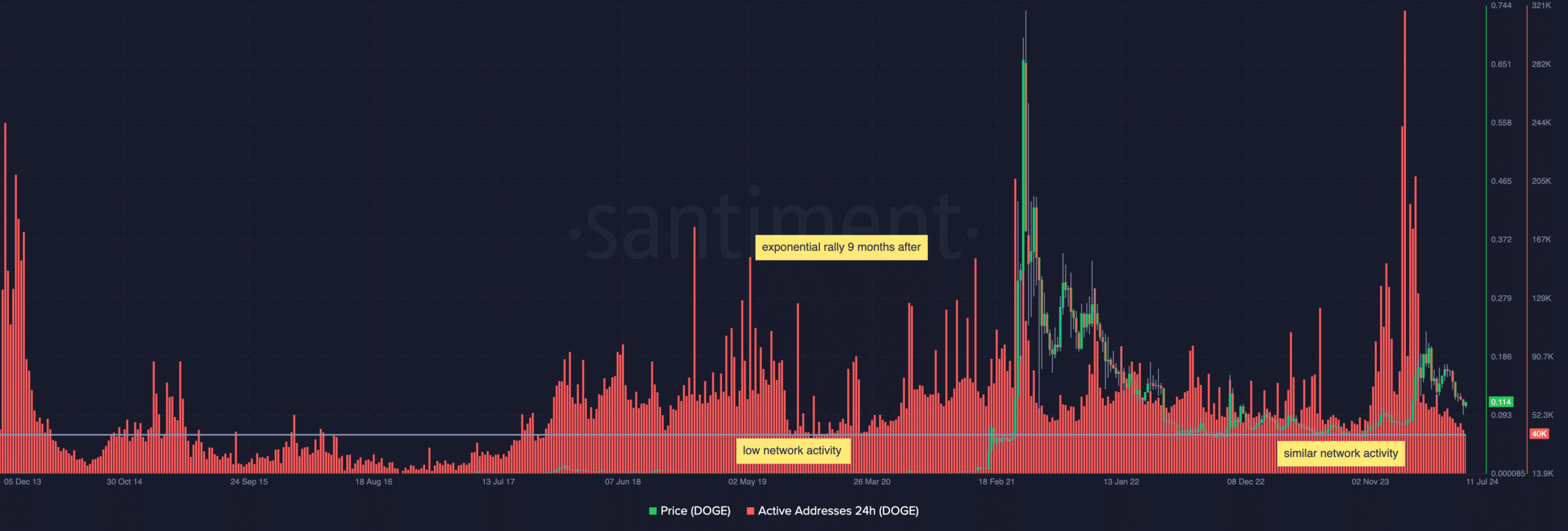Click the 52.3K address axis value
This screenshot has height=531, width=1568.
(1543, 415)
